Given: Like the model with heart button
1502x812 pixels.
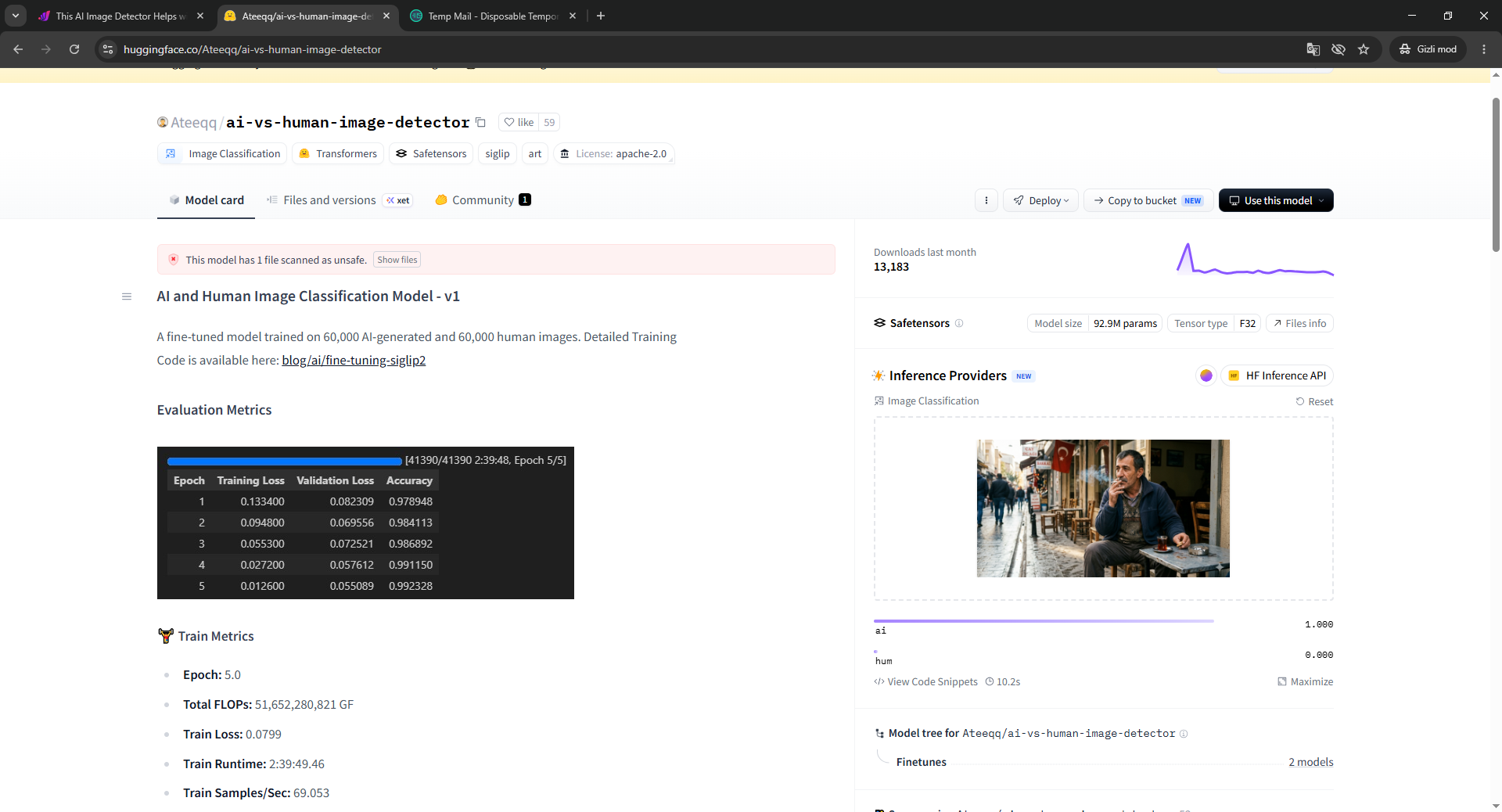Looking at the screenshot, I should (x=519, y=122).
